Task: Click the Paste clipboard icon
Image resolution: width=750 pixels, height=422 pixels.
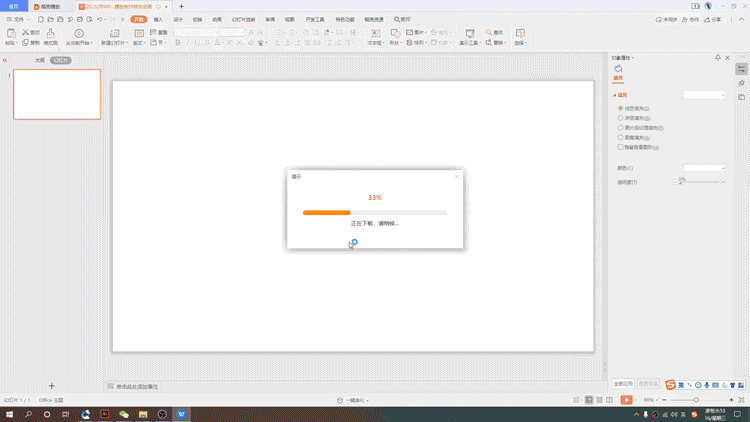Action: click(11, 33)
